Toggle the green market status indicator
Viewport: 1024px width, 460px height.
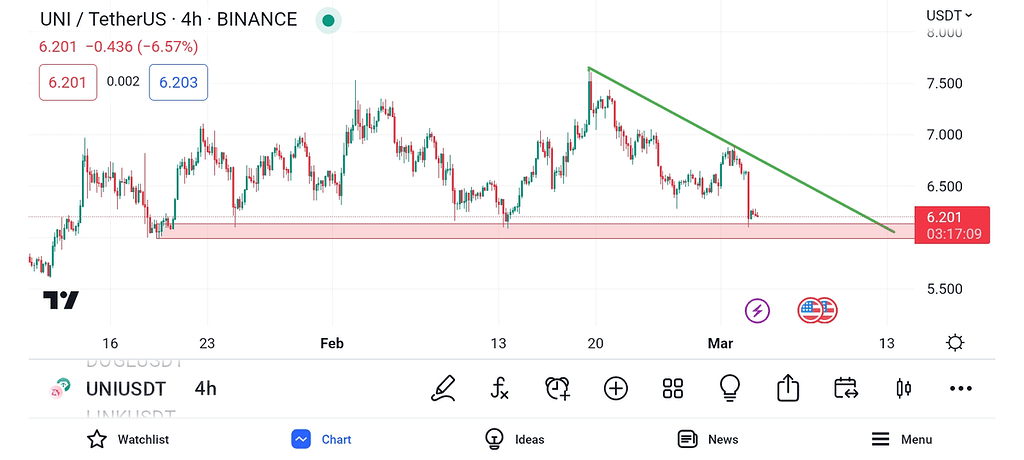328,19
